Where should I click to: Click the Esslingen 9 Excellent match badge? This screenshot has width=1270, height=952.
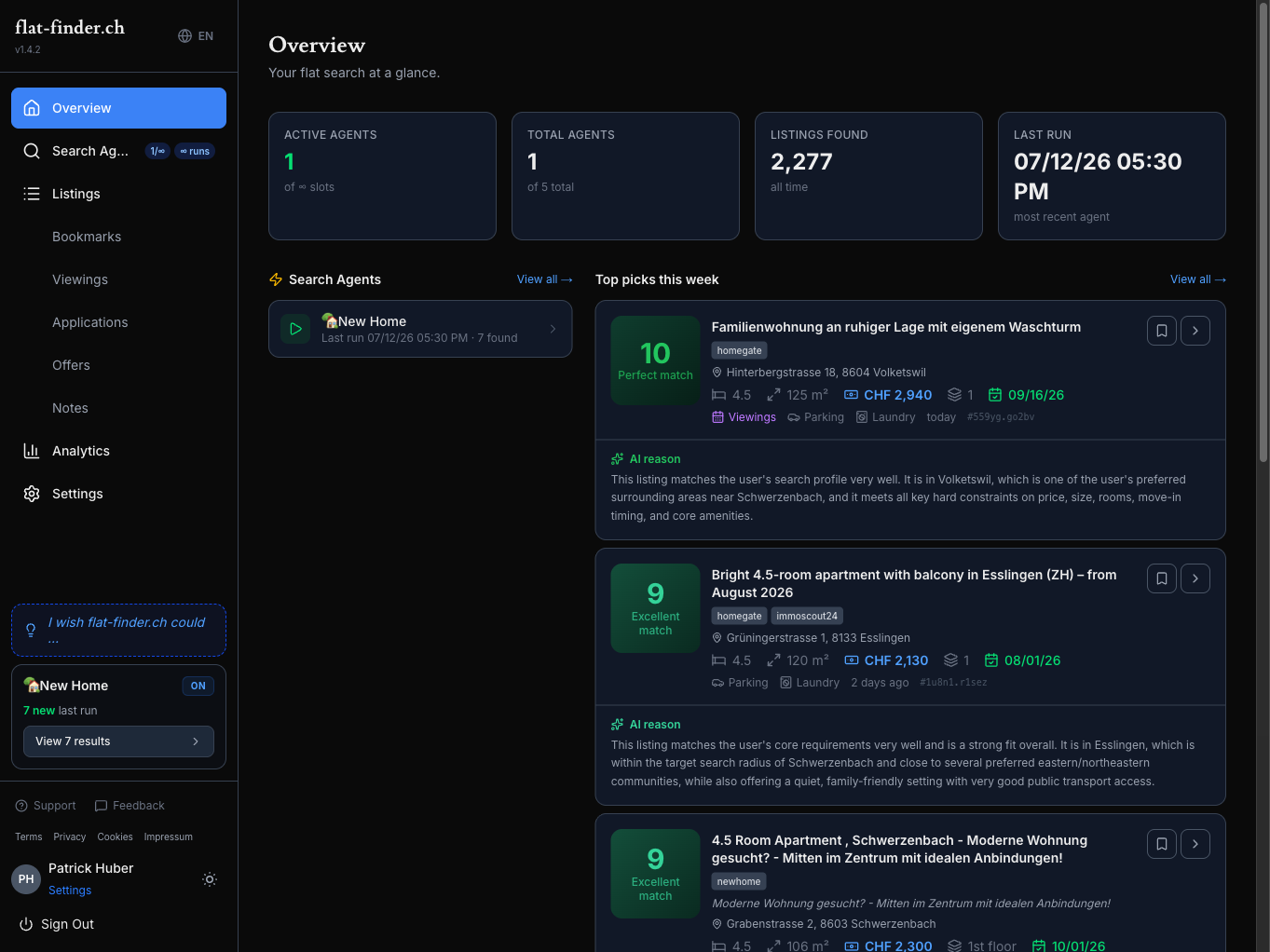click(656, 608)
